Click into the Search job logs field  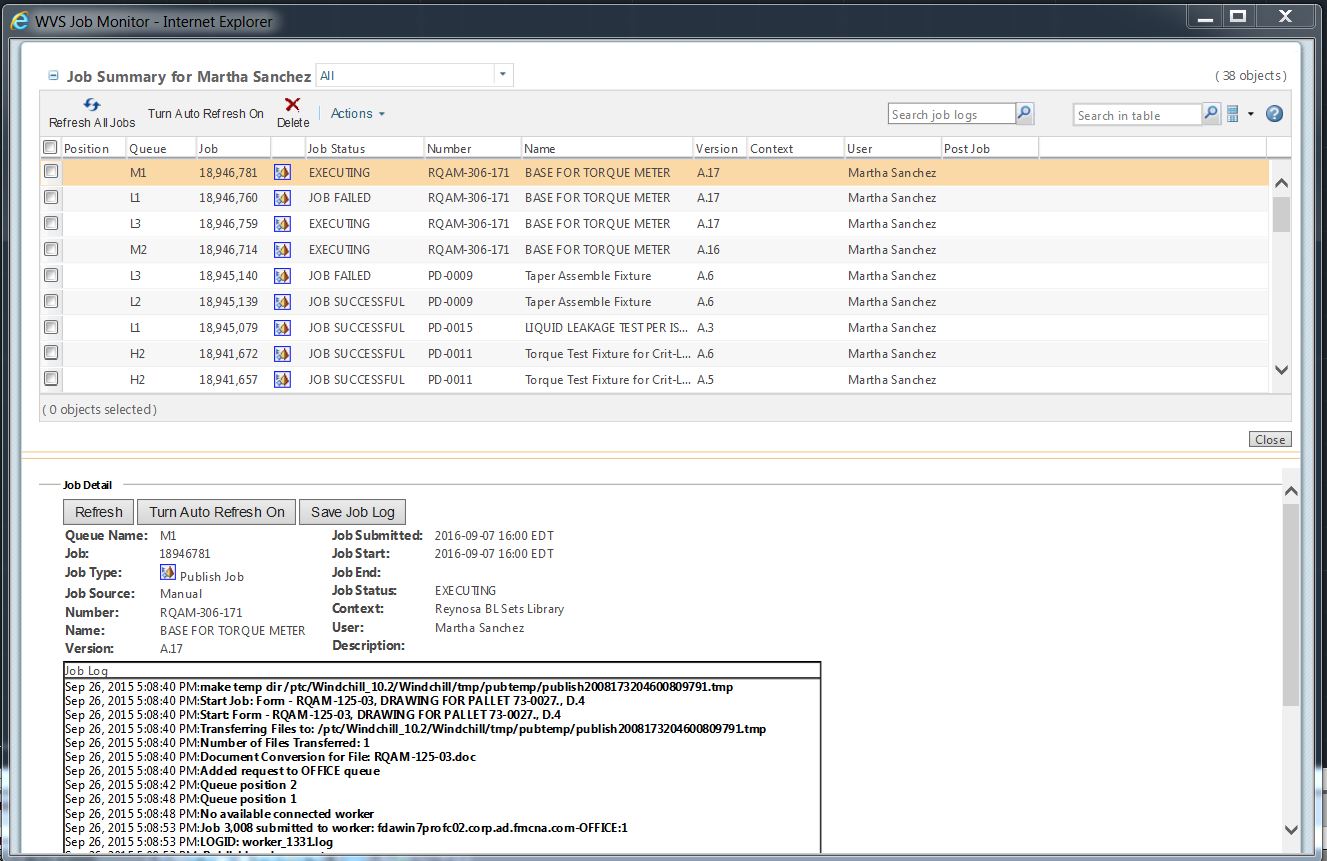[951, 114]
